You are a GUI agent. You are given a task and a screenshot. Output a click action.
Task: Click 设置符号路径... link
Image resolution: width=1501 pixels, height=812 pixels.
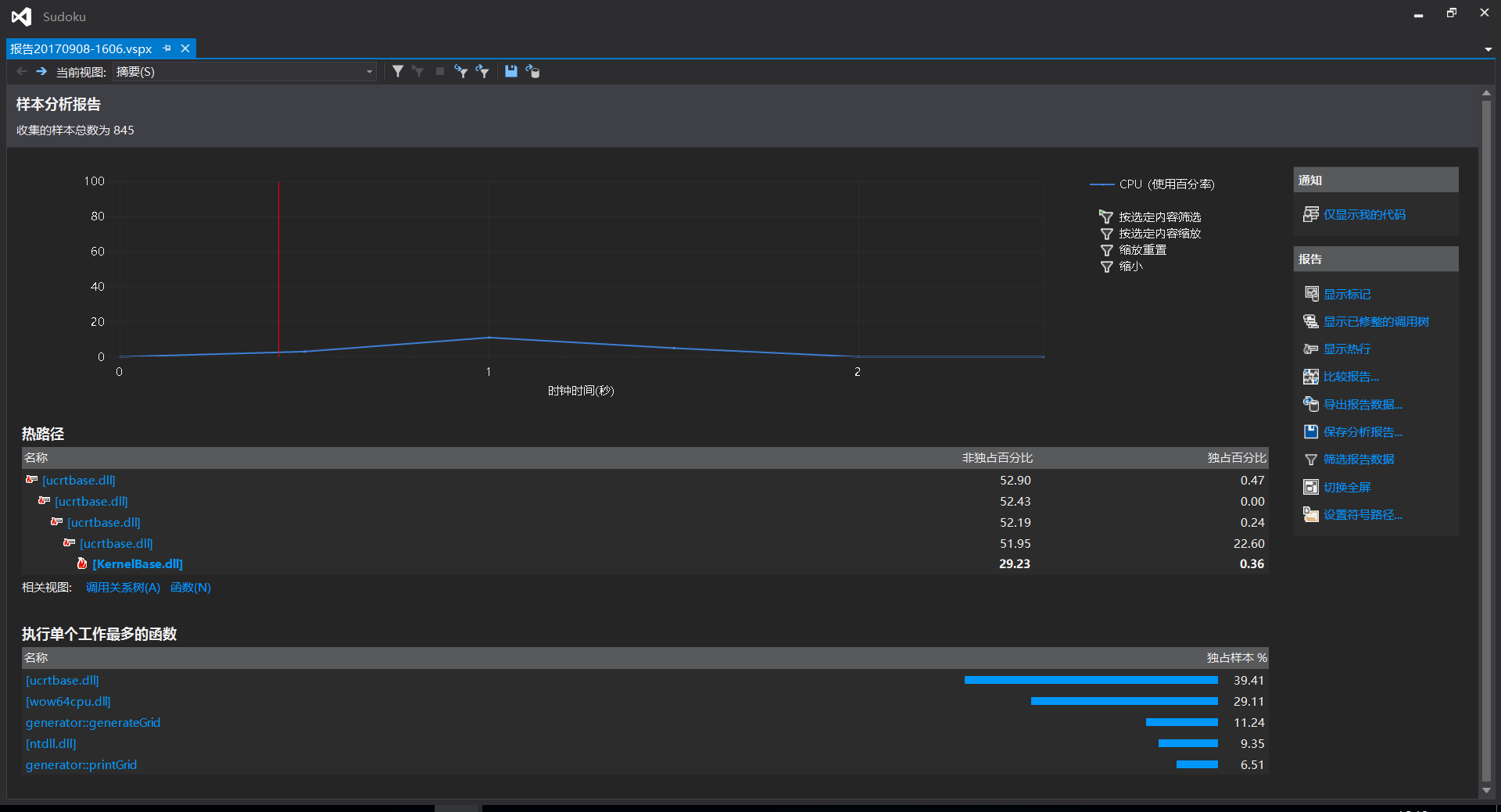1363,514
